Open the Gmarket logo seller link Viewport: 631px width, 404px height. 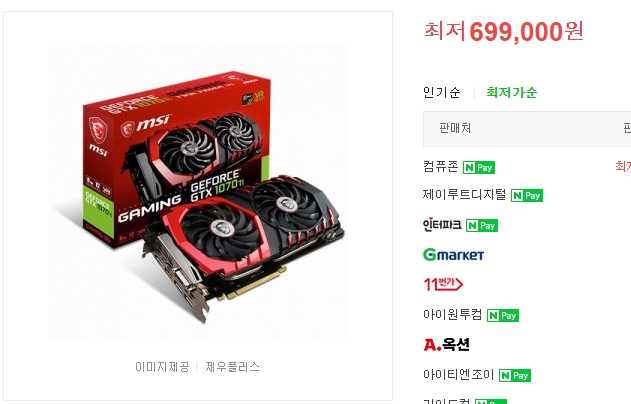[x=454, y=255]
